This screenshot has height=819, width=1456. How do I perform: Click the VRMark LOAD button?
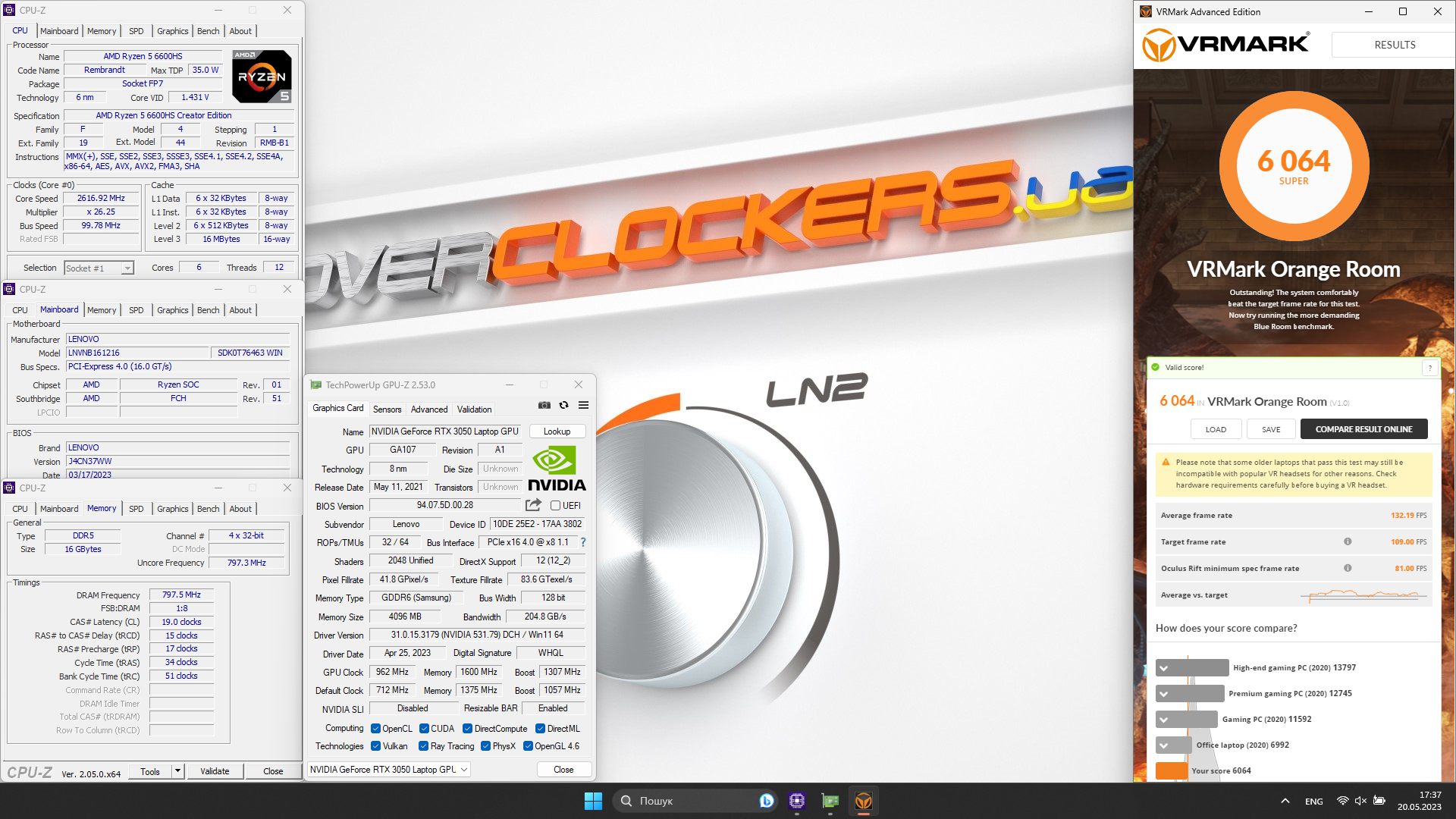coord(1216,429)
